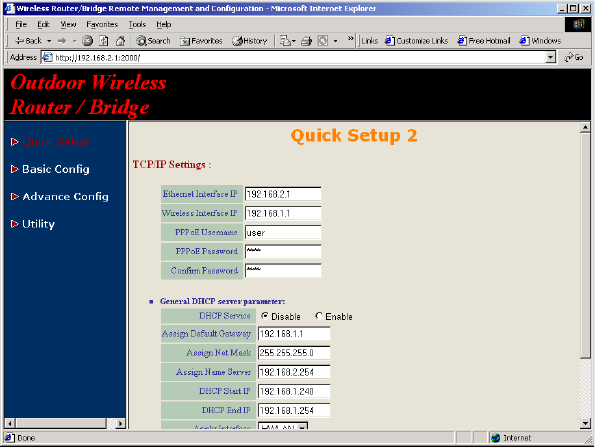Open the Address bar dropdown arrow
595x447 pixels.
tap(550, 57)
